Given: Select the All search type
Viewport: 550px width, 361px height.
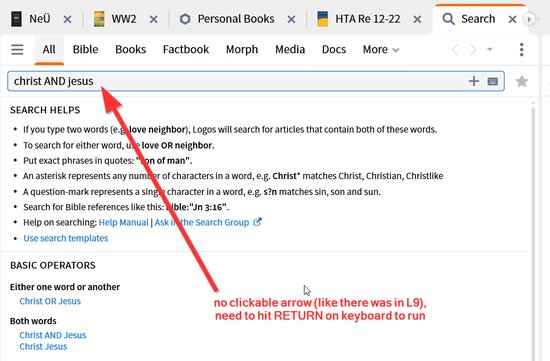Looking at the screenshot, I should tap(49, 49).
